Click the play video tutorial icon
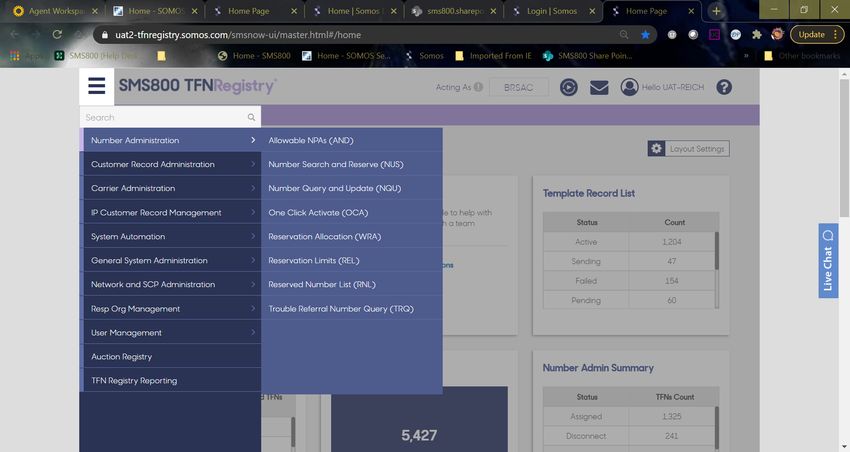850x452 pixels. pos(568,87)
